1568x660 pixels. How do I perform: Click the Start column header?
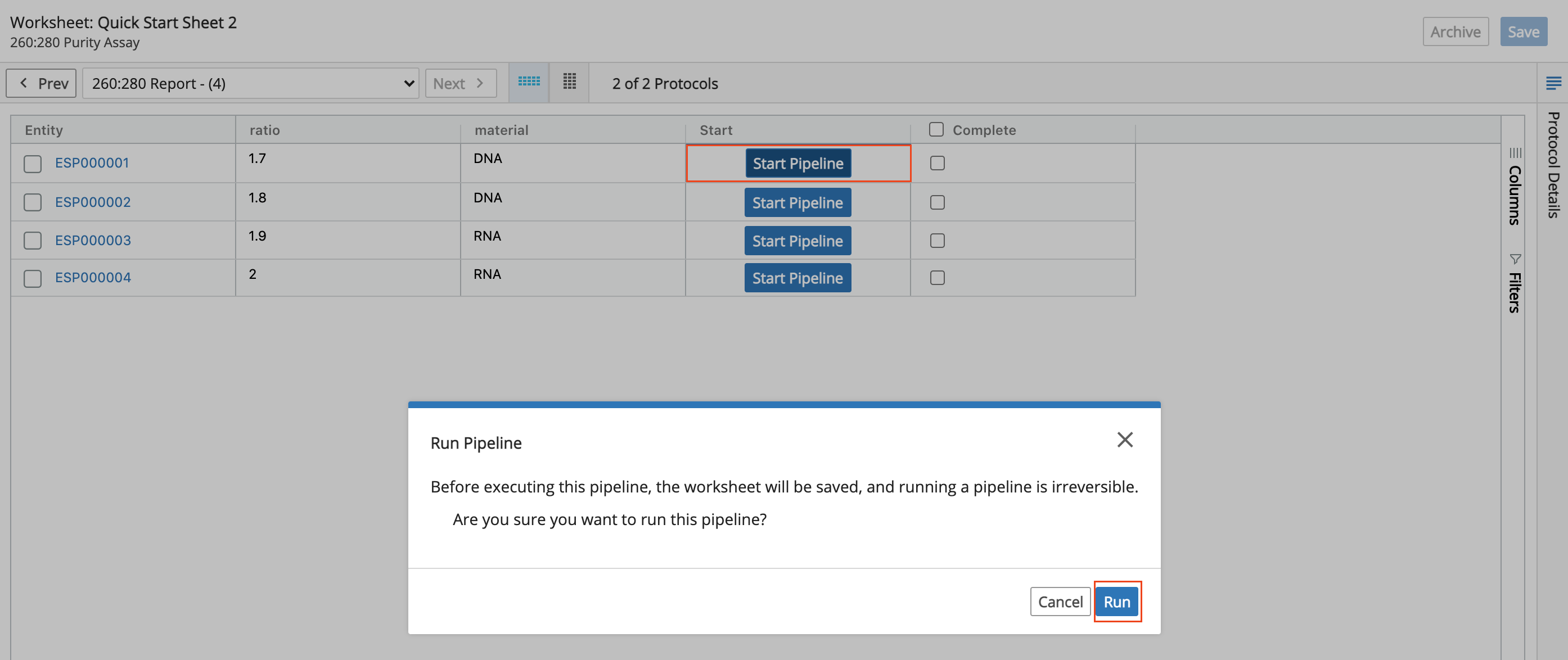pos(798,130)
